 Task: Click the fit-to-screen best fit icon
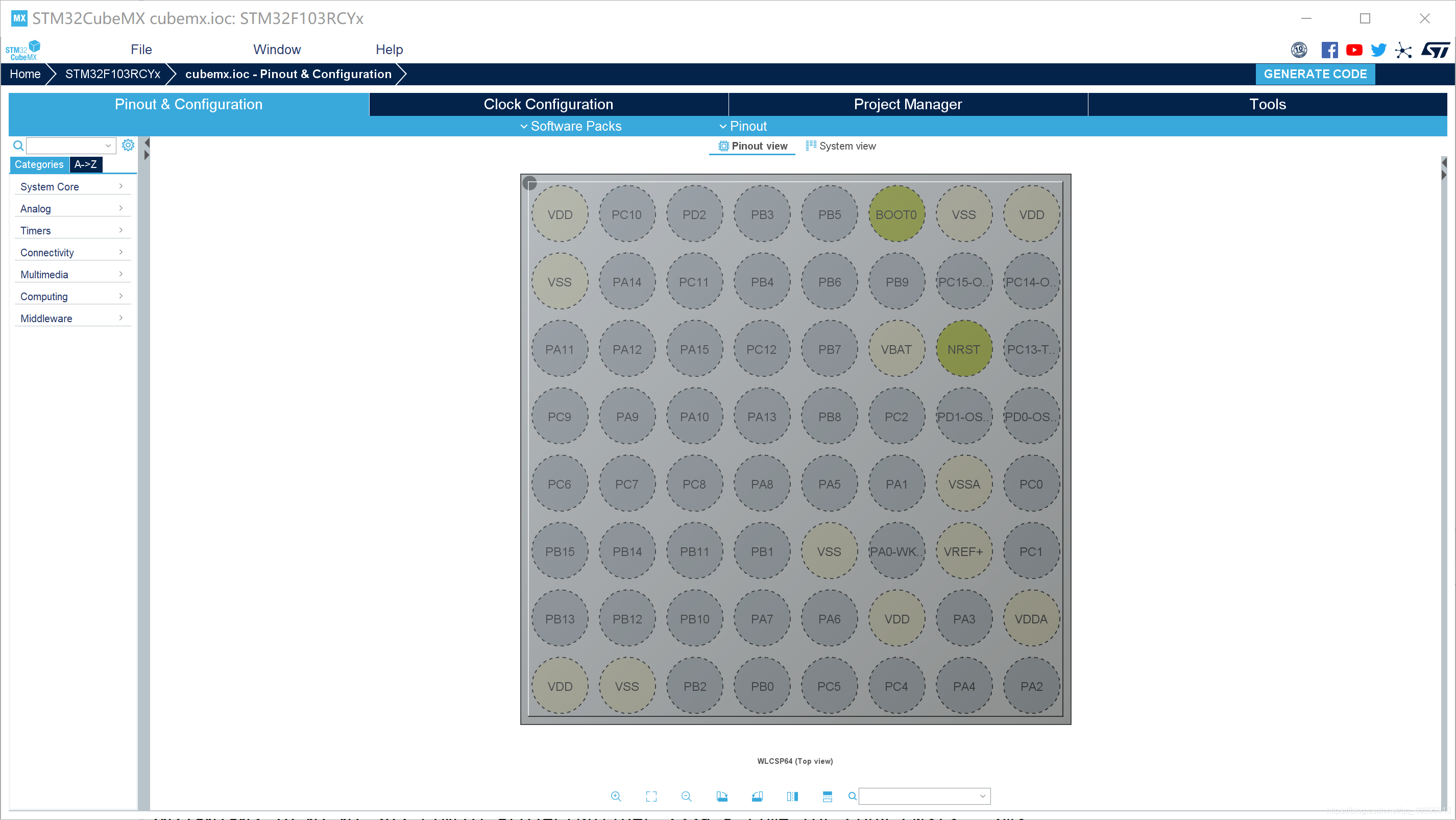(x=651, y=797)
